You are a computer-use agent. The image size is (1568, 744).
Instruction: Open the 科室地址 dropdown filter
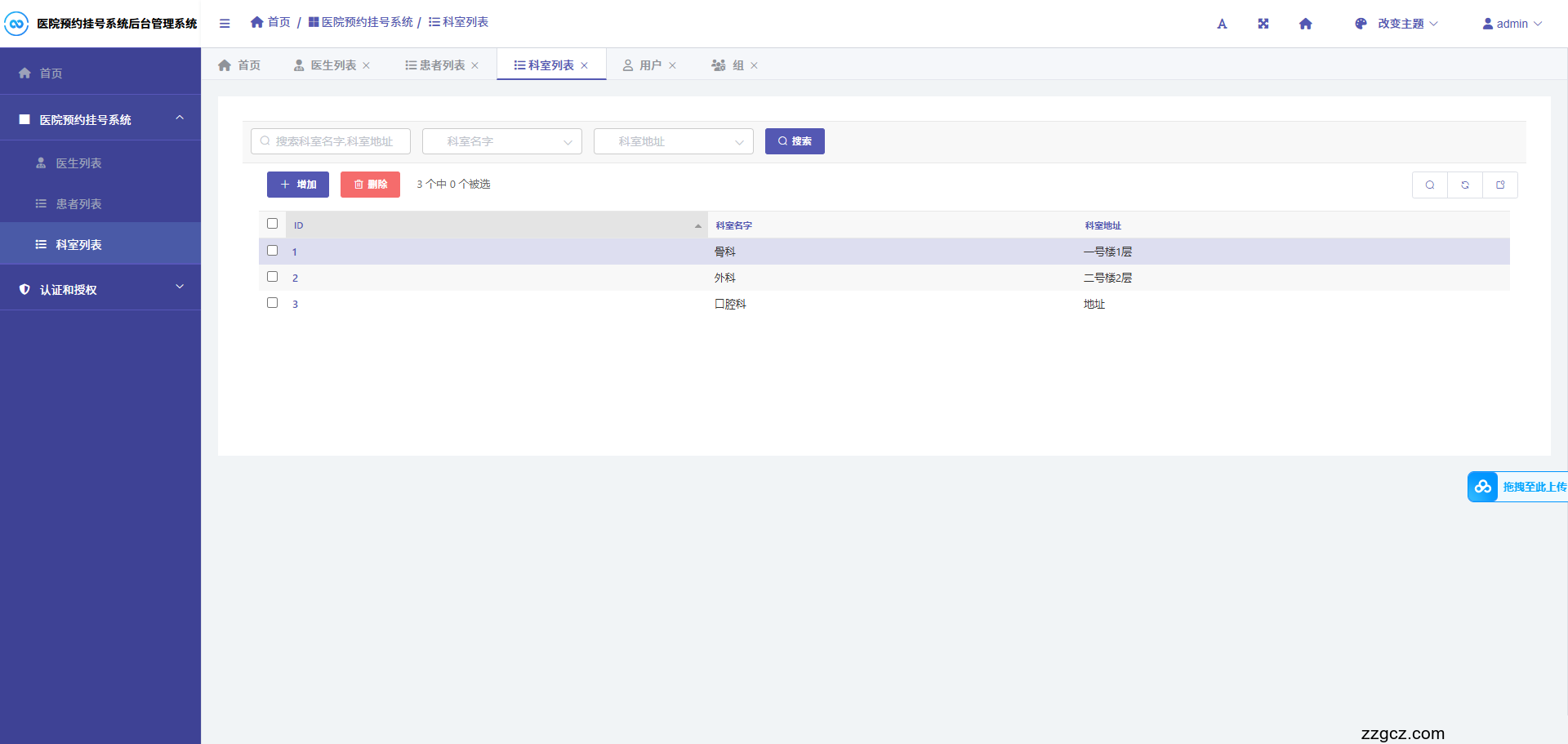click(673, 141)
